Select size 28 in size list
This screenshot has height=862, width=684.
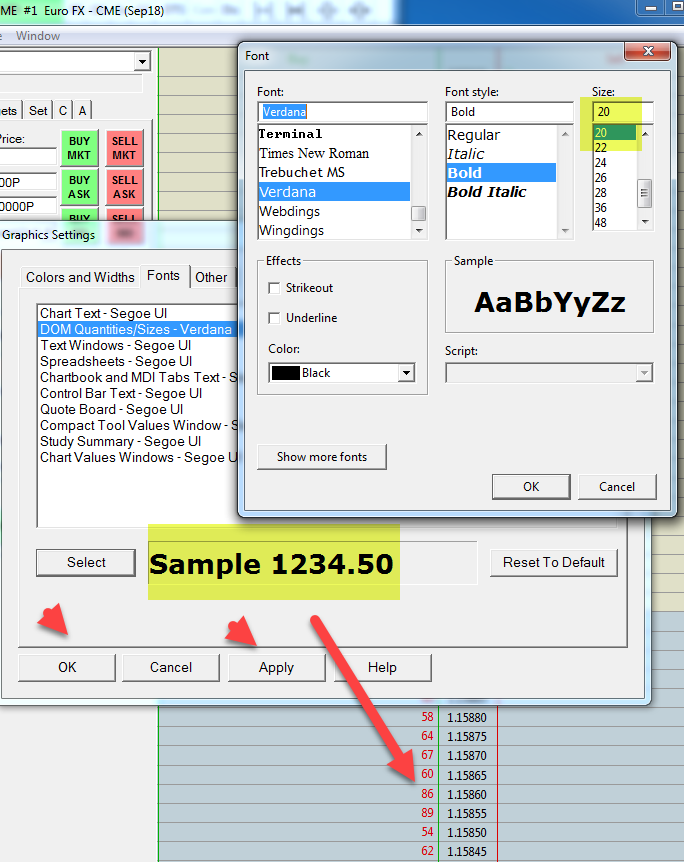[614, 193]
